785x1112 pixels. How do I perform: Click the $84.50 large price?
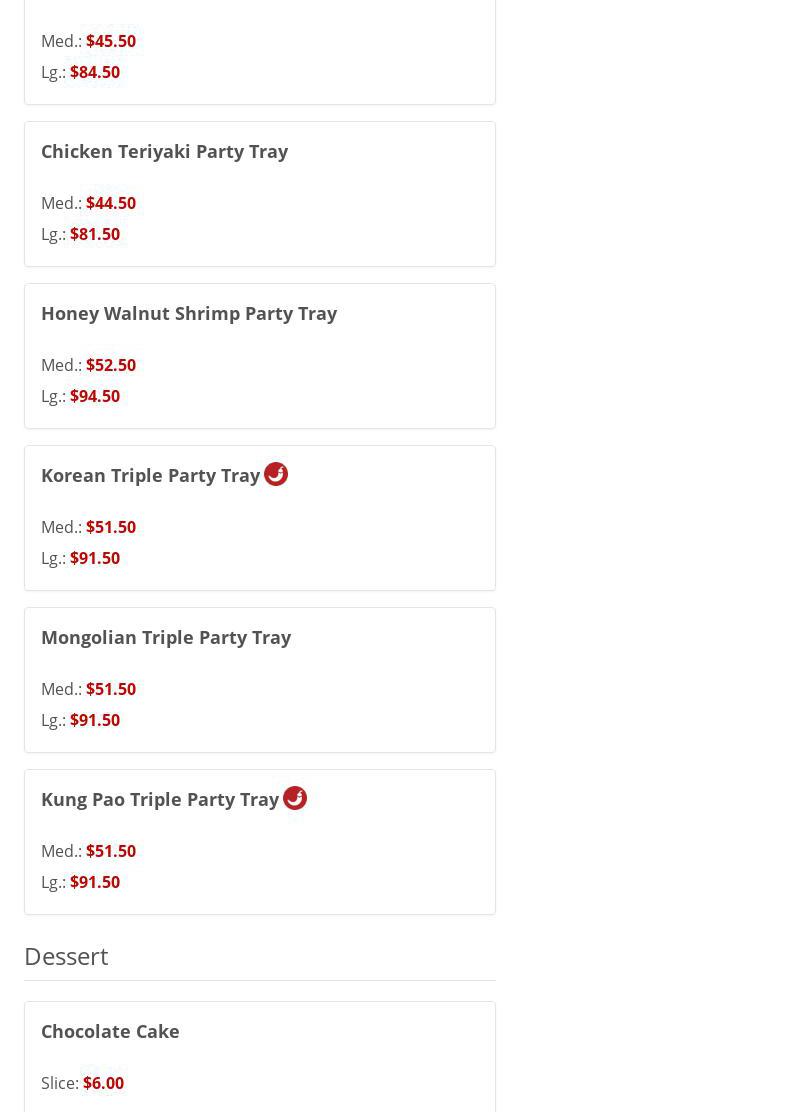(95, 72)
